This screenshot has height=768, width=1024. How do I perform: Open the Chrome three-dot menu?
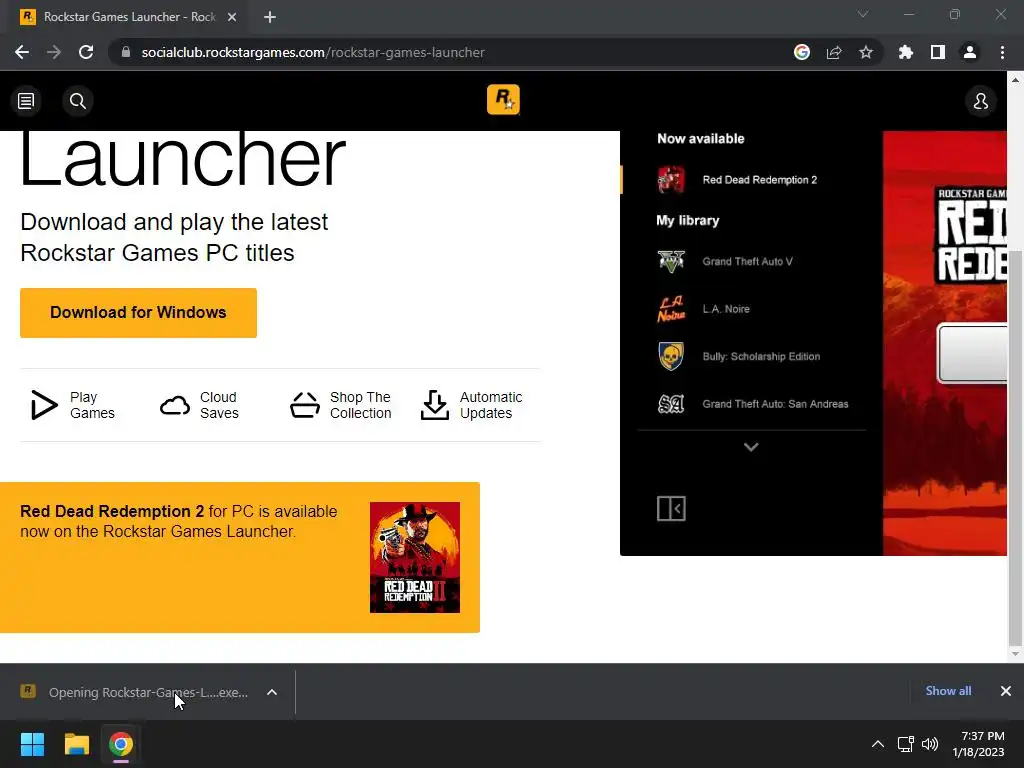(x=1002, y=52)
